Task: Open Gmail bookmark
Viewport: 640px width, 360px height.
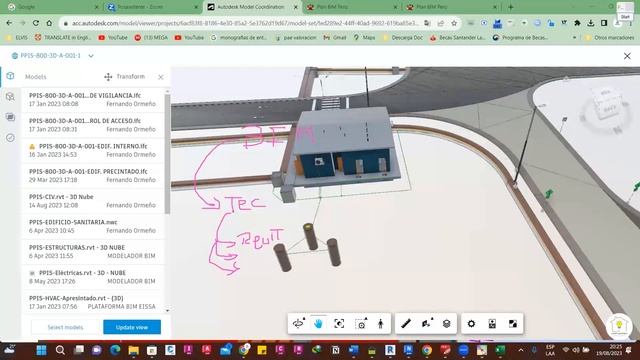Action: [x=335, y=38]
